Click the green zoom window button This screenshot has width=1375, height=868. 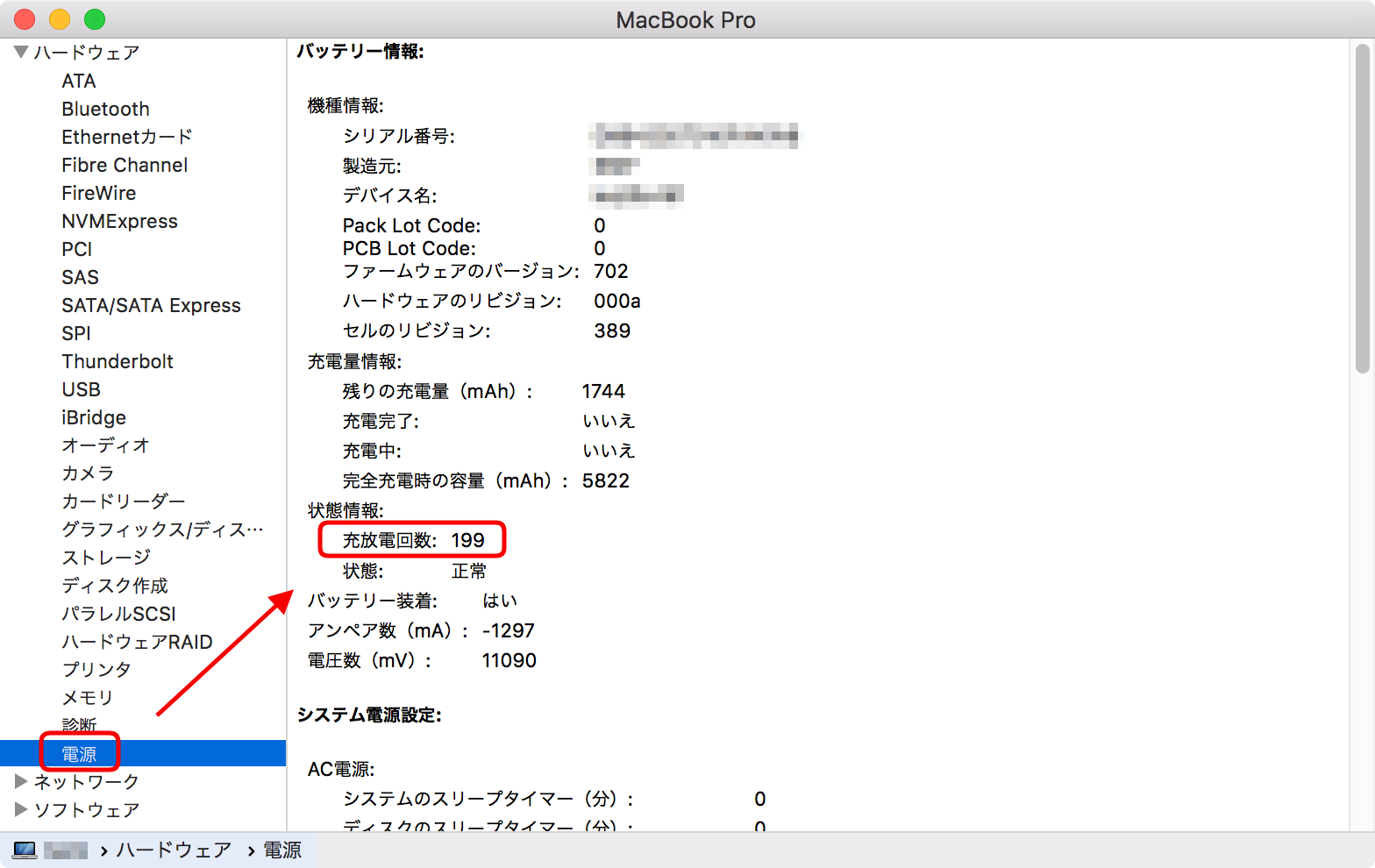pyautogui.click(x=95, y=19)
